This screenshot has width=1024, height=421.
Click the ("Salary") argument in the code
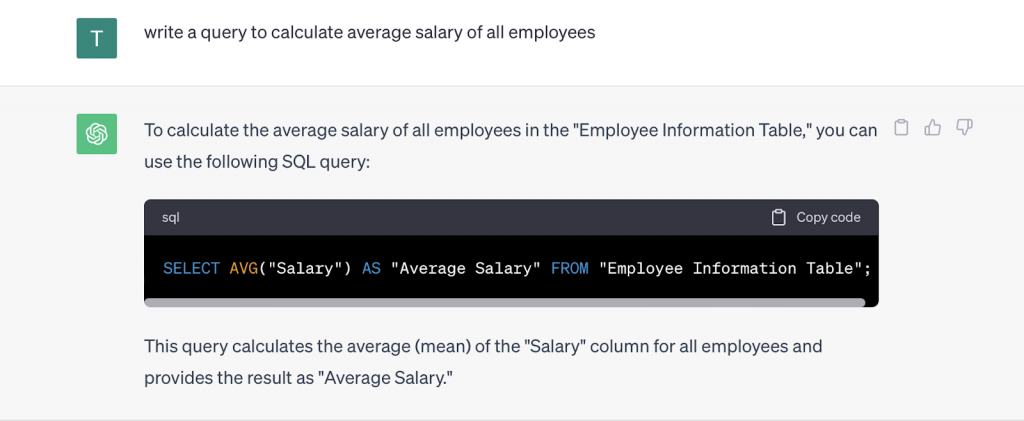(x=305, y=268)
